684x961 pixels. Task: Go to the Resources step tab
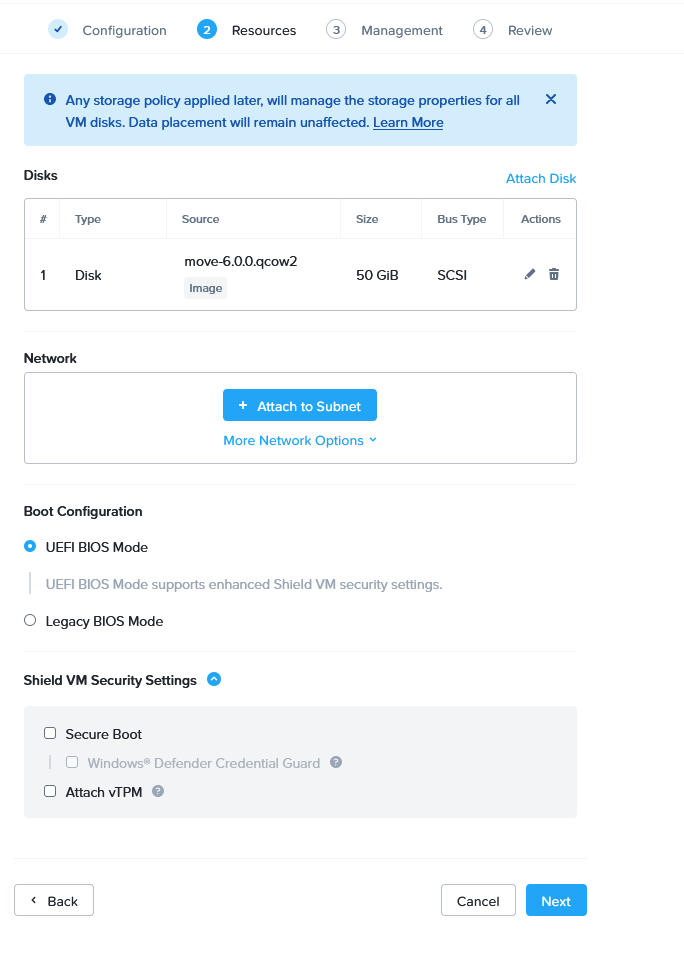click(x=263, y=30)
